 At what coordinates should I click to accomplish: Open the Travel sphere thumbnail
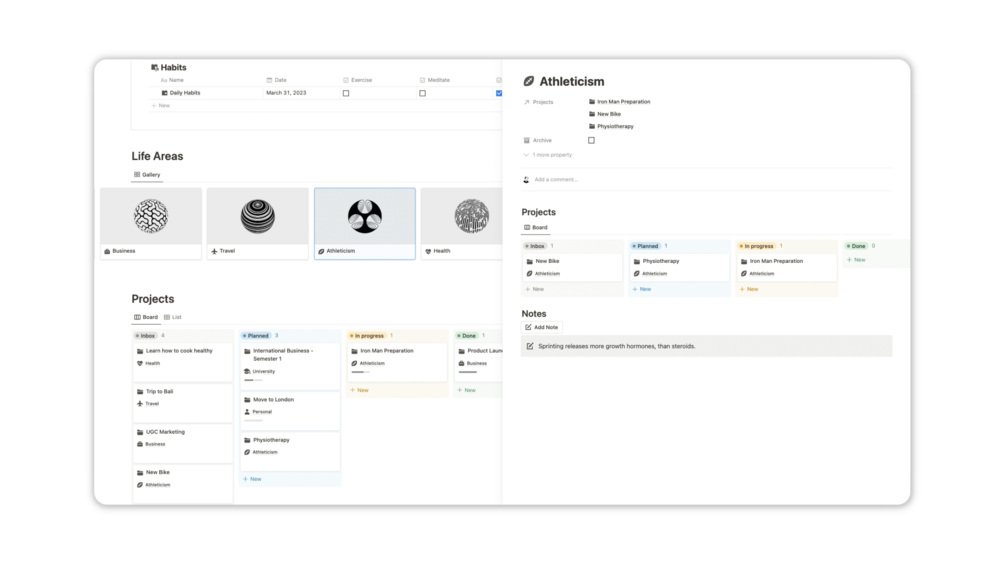pyautogui.click(x=258, y=216)
